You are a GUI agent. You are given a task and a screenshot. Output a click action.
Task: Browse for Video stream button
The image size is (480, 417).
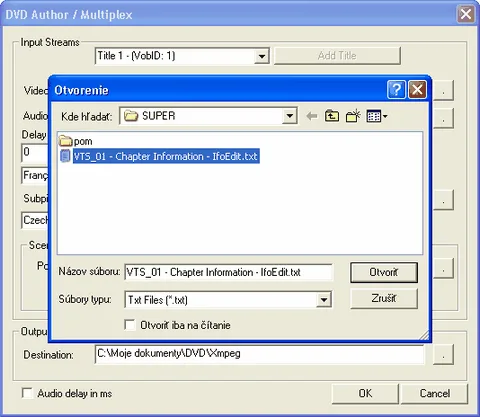443,90
